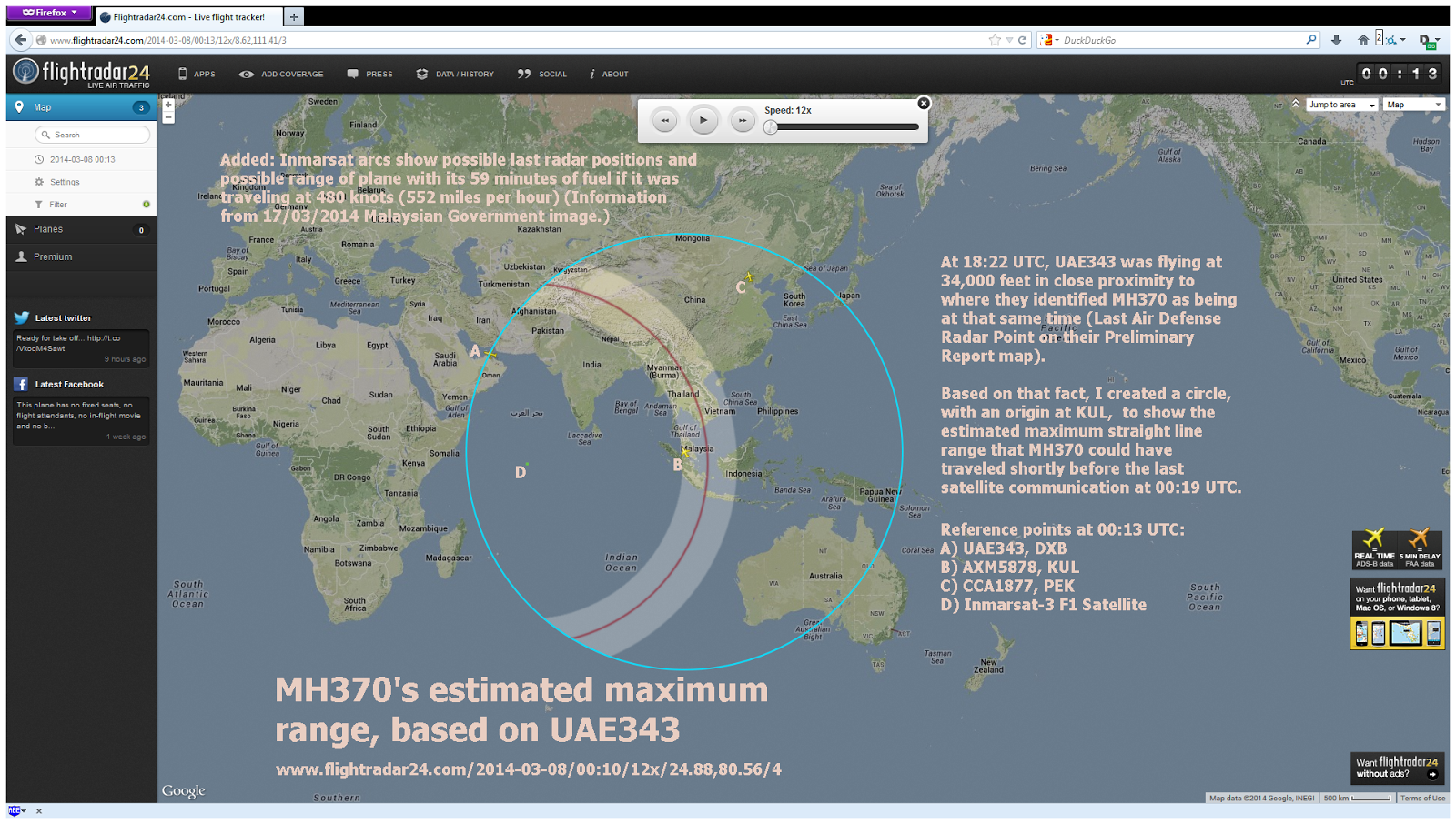The height and width of the screenshot is (824, 1456).
Task: Click the Twitter bird icon
Action: 20,317
